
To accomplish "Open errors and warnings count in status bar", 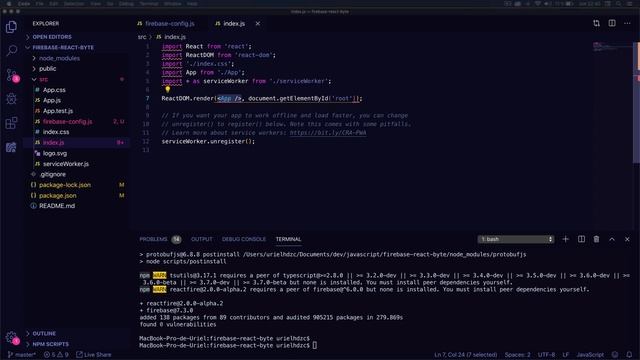I will 56,355.
